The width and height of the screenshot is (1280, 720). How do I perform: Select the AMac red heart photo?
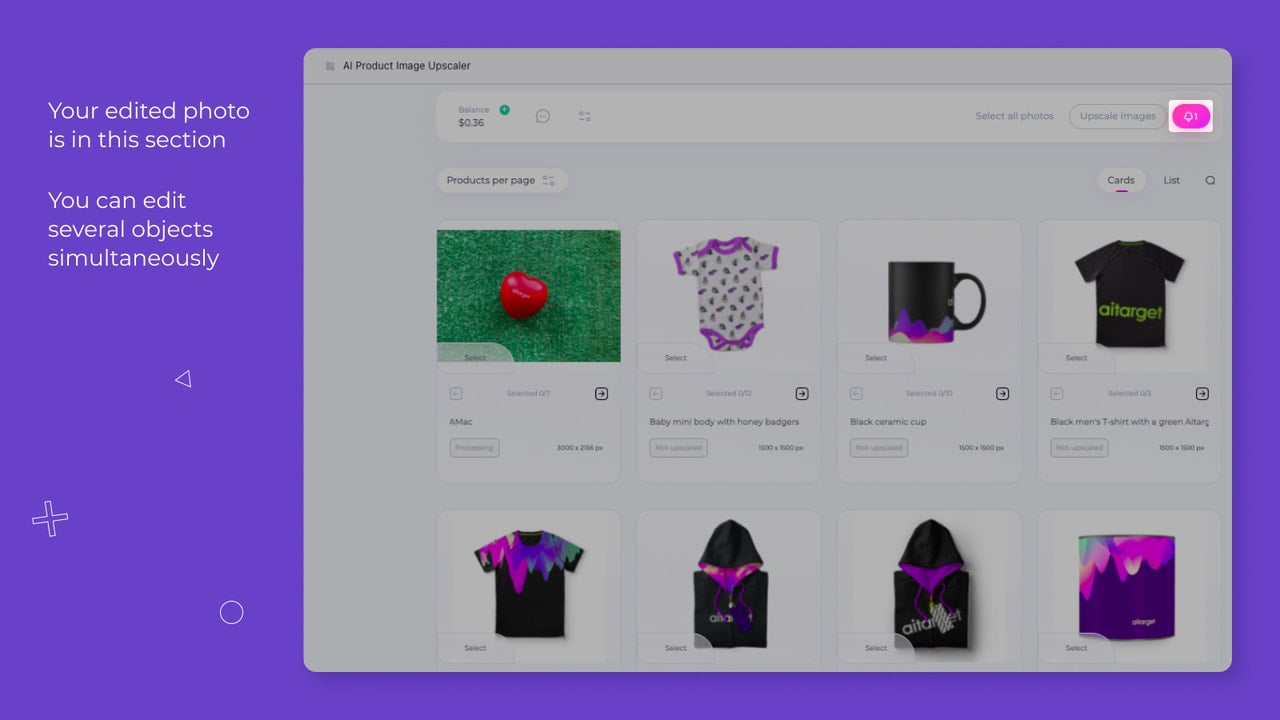pyautogui.click(x=475, y=357)
